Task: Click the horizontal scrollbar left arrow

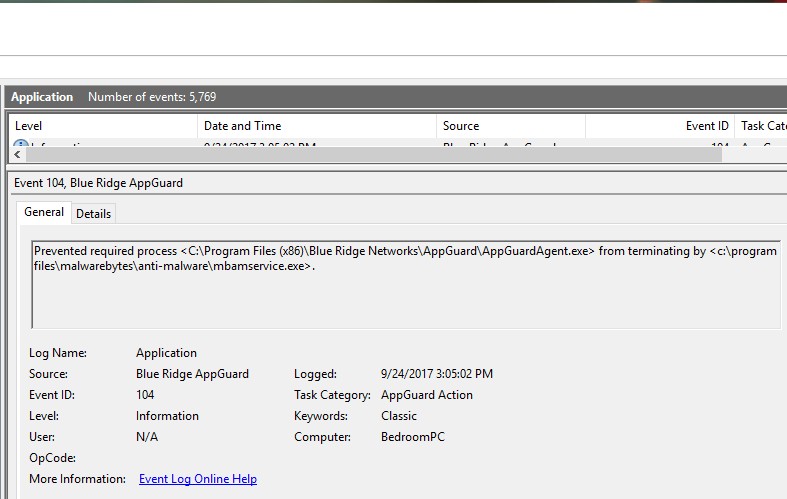Action: (x=17, y=155)
